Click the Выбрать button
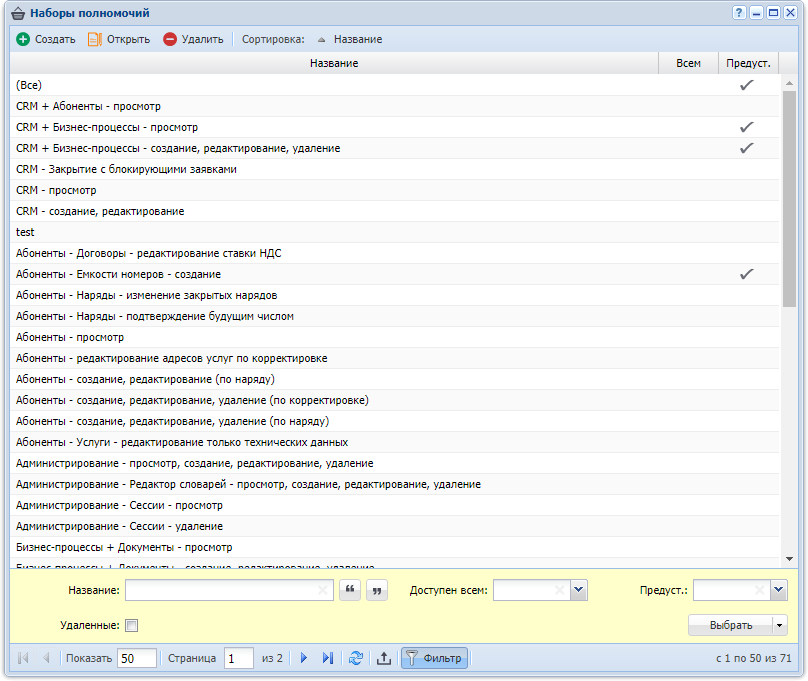Image resolution: width=808 pixels, height=681 pixels. coord(731,625)
